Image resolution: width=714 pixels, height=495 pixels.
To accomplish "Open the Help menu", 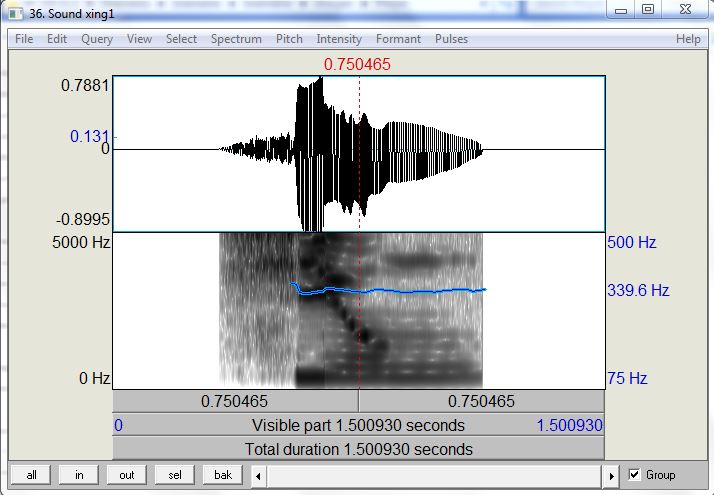I will [x=688, y=39].
